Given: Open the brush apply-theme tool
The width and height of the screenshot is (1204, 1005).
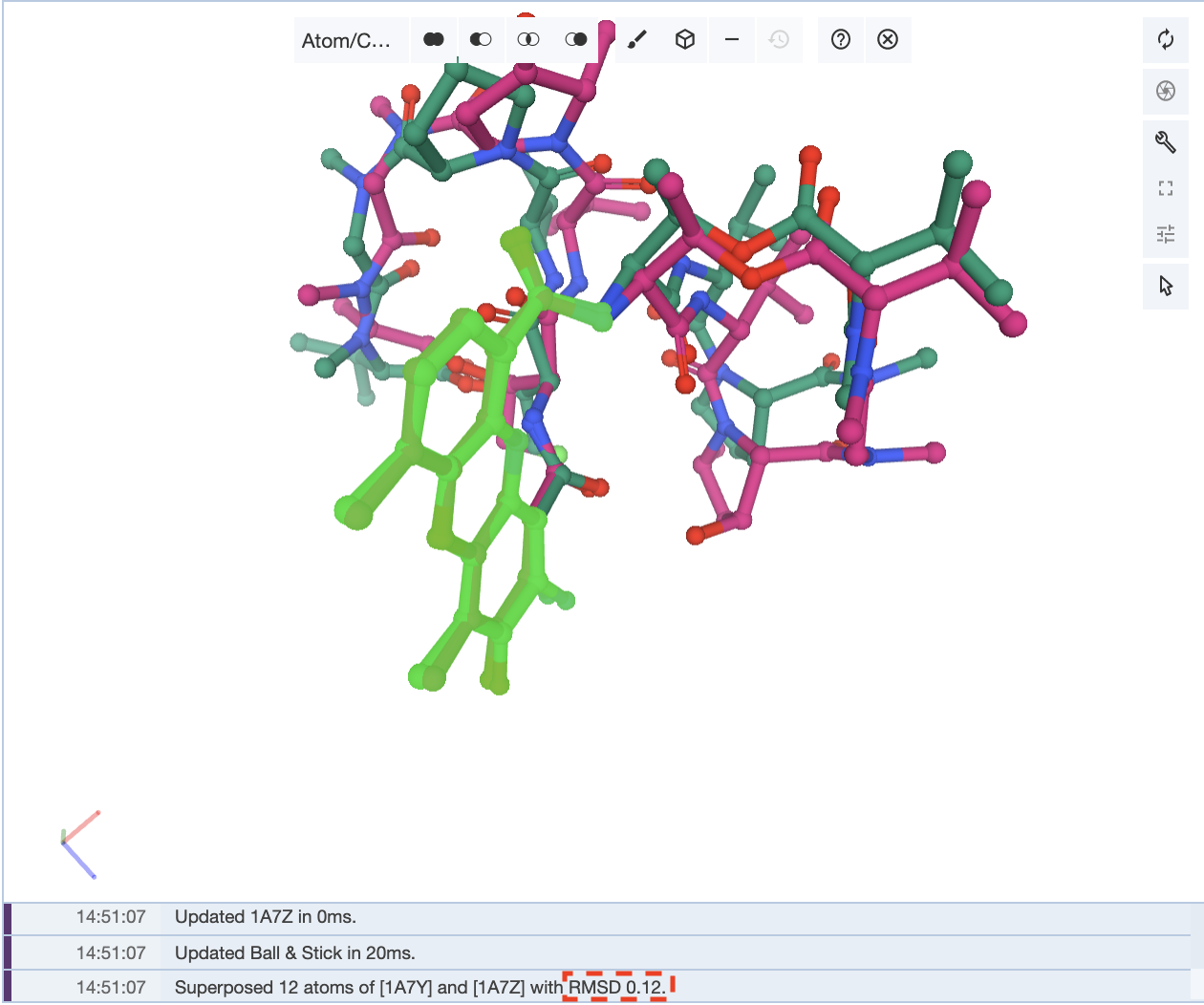Looking at the screenshot, I should (x=637, y=40).
